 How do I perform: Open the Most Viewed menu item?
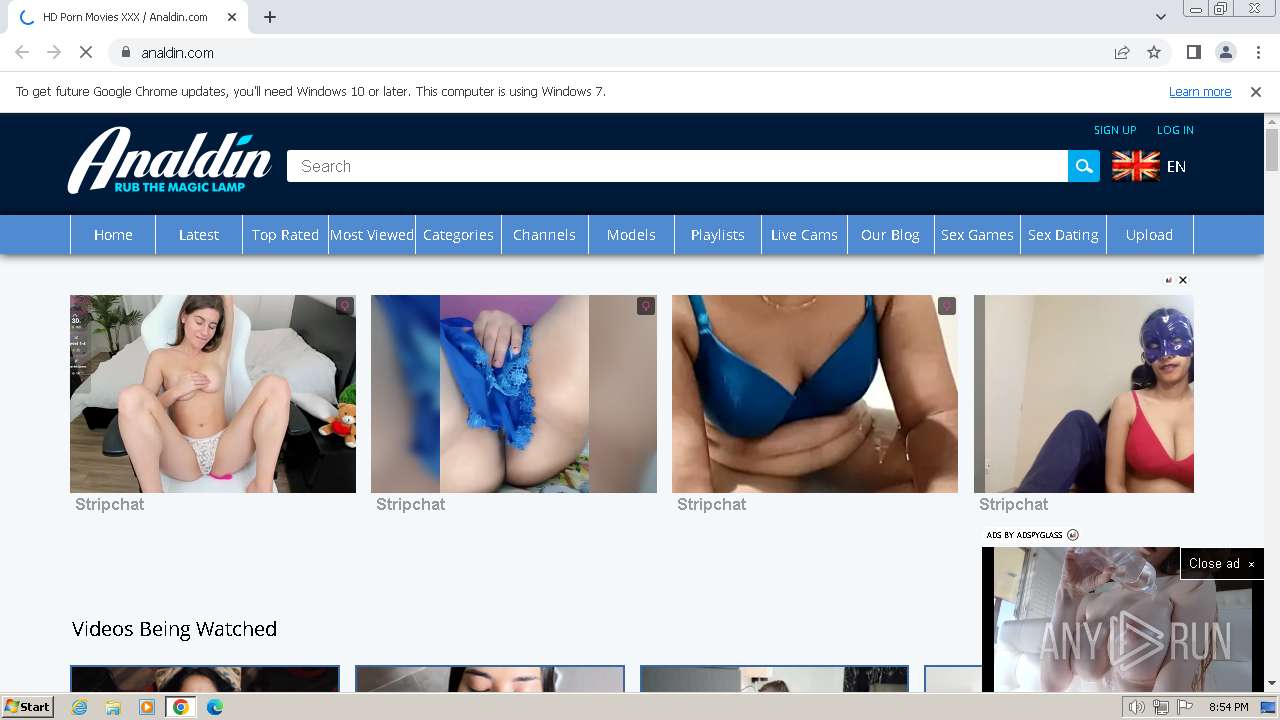[372, 235]
